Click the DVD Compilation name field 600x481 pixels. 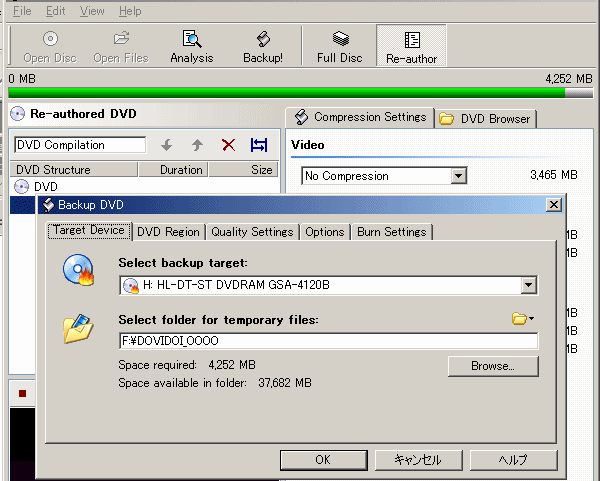[80, 145]
